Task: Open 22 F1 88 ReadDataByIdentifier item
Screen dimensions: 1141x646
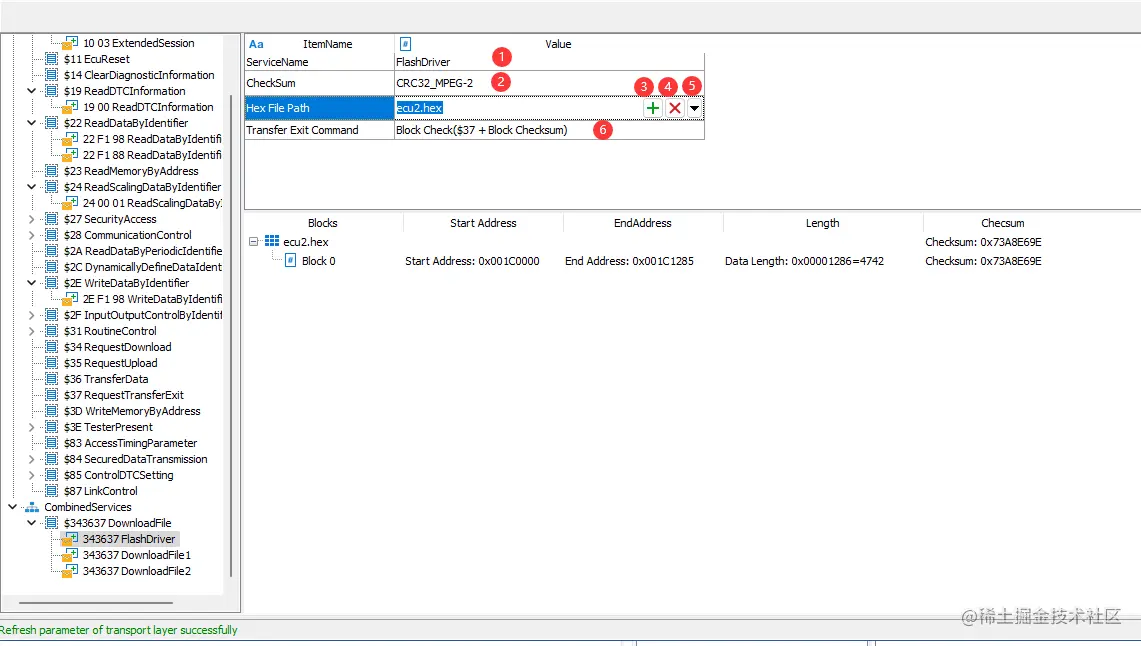Action: click(x=152, y=155)
